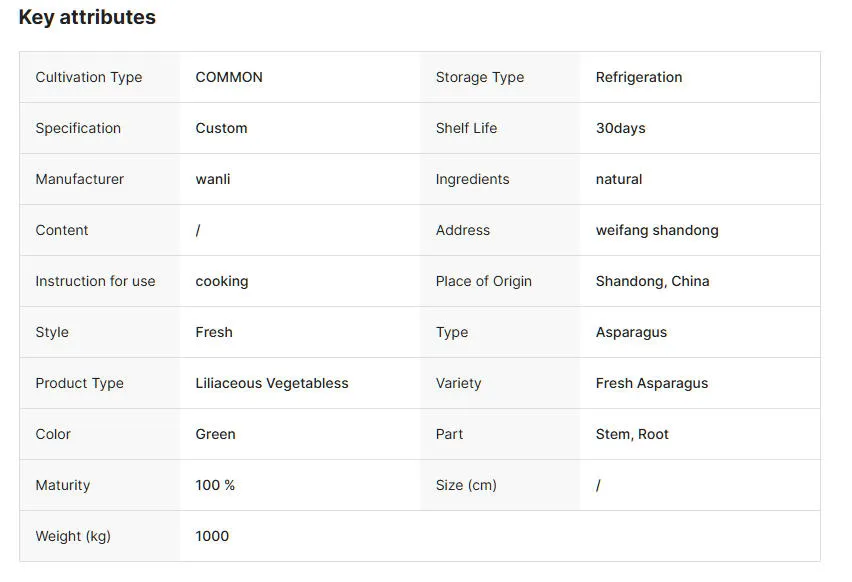This screenshot has height=582, width=852.
Task: Click the Style Fresh value
Action: click(x=214, y=332)
